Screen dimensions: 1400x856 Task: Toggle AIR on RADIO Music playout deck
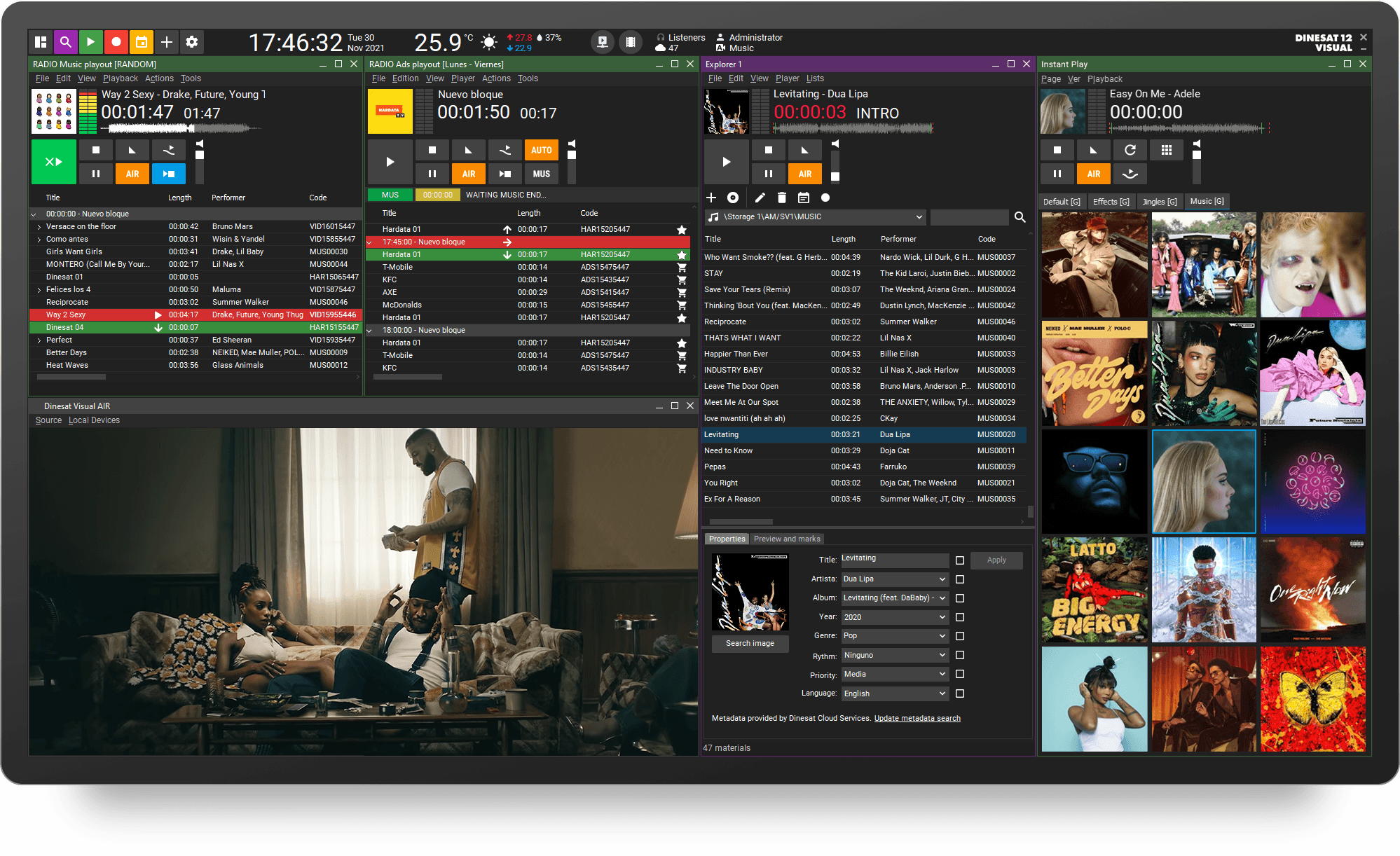pyautogui.click(x=132, y=173)
